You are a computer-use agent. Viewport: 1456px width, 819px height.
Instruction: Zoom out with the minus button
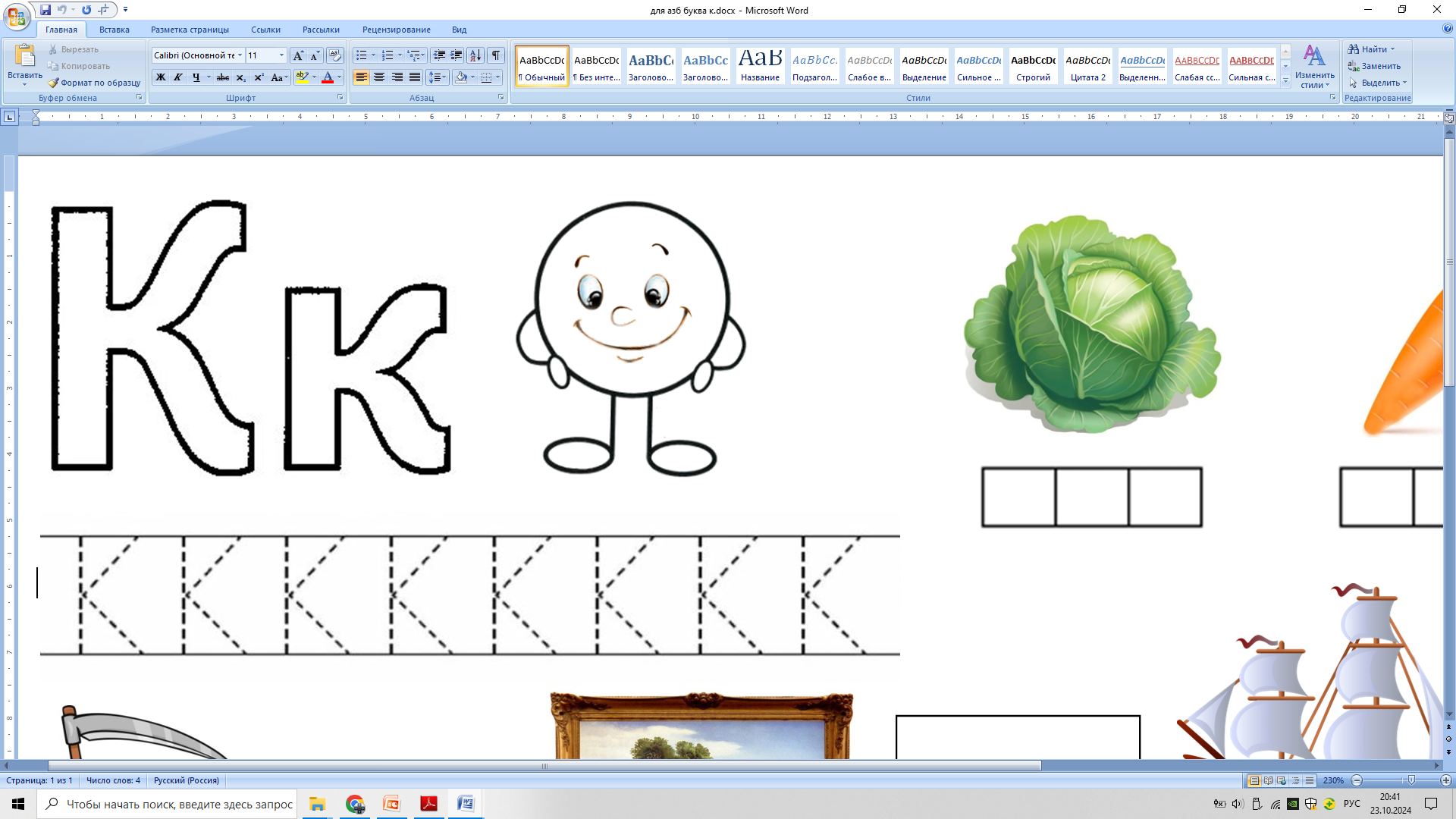(1357, 780)
